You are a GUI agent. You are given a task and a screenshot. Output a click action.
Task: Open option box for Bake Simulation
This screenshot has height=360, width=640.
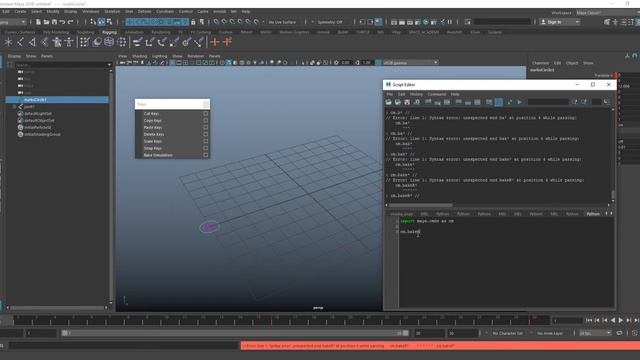tap(206, 155)
